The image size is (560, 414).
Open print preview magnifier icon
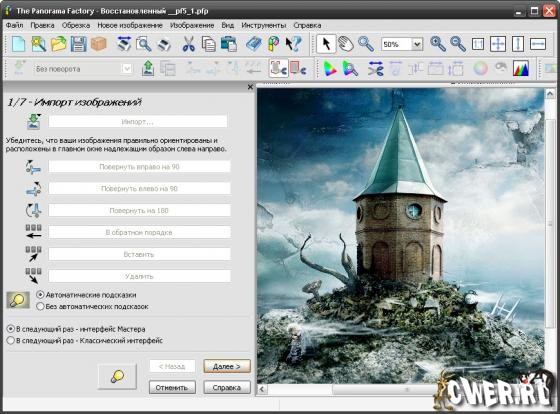tap(144, 44)
